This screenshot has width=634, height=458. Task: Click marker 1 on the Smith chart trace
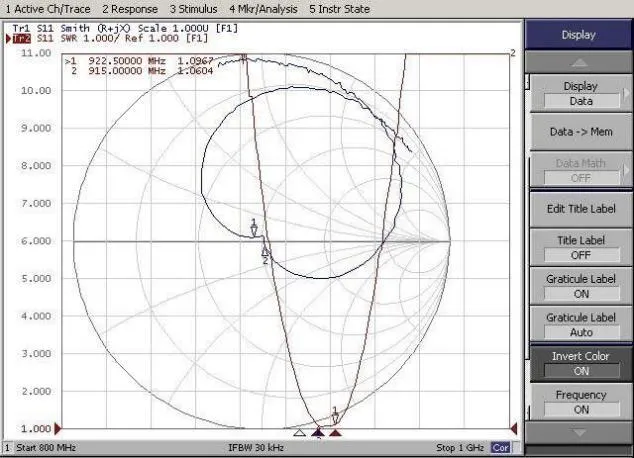tap(254, 229)
